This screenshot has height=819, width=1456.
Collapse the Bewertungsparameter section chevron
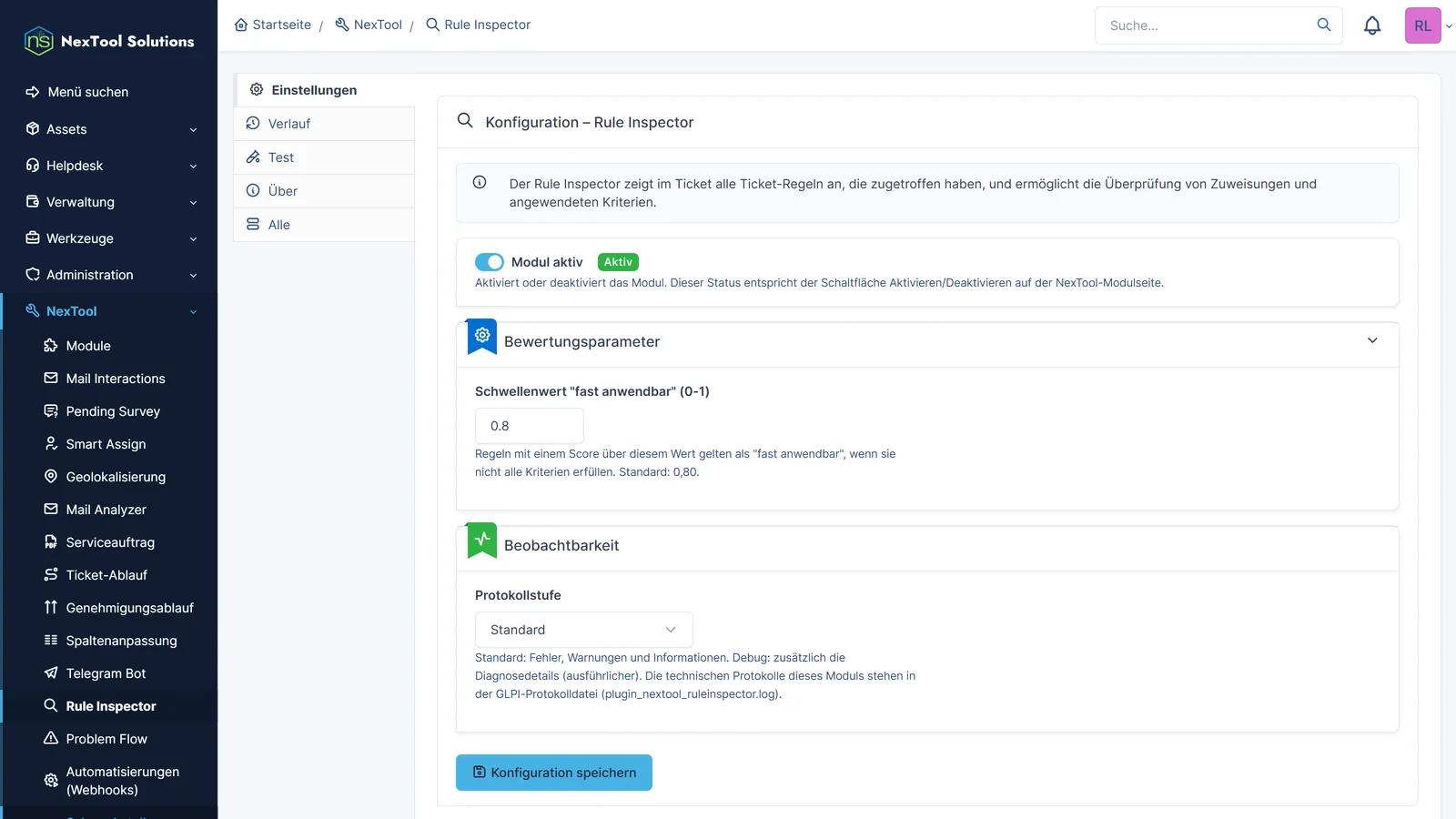coord(1372,340)
